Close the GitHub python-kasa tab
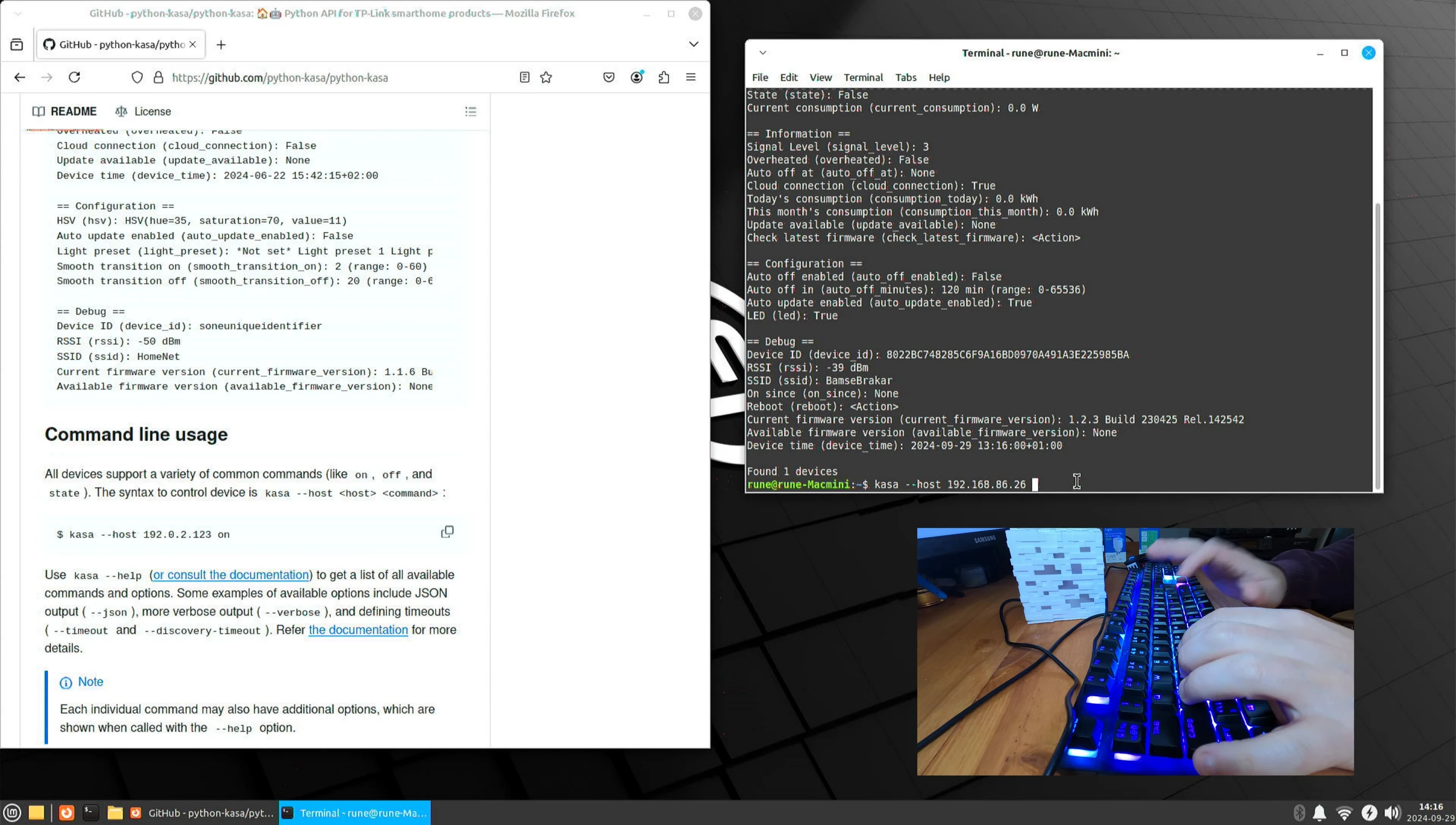1456x825 pixels. (192, 44)
